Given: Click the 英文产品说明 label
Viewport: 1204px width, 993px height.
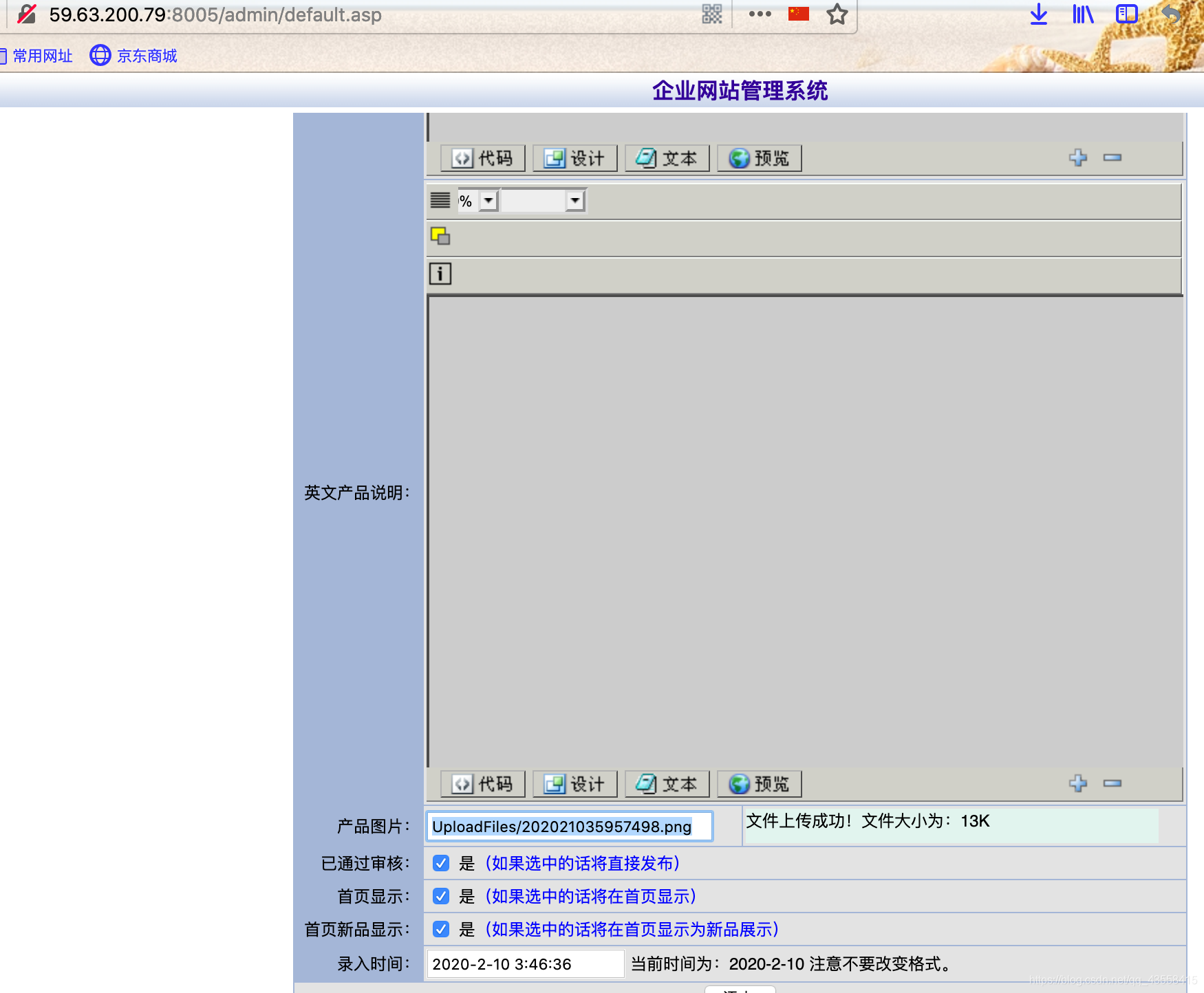Looking at the screenshot, I should pyautogui.click(x=356, y=492).
